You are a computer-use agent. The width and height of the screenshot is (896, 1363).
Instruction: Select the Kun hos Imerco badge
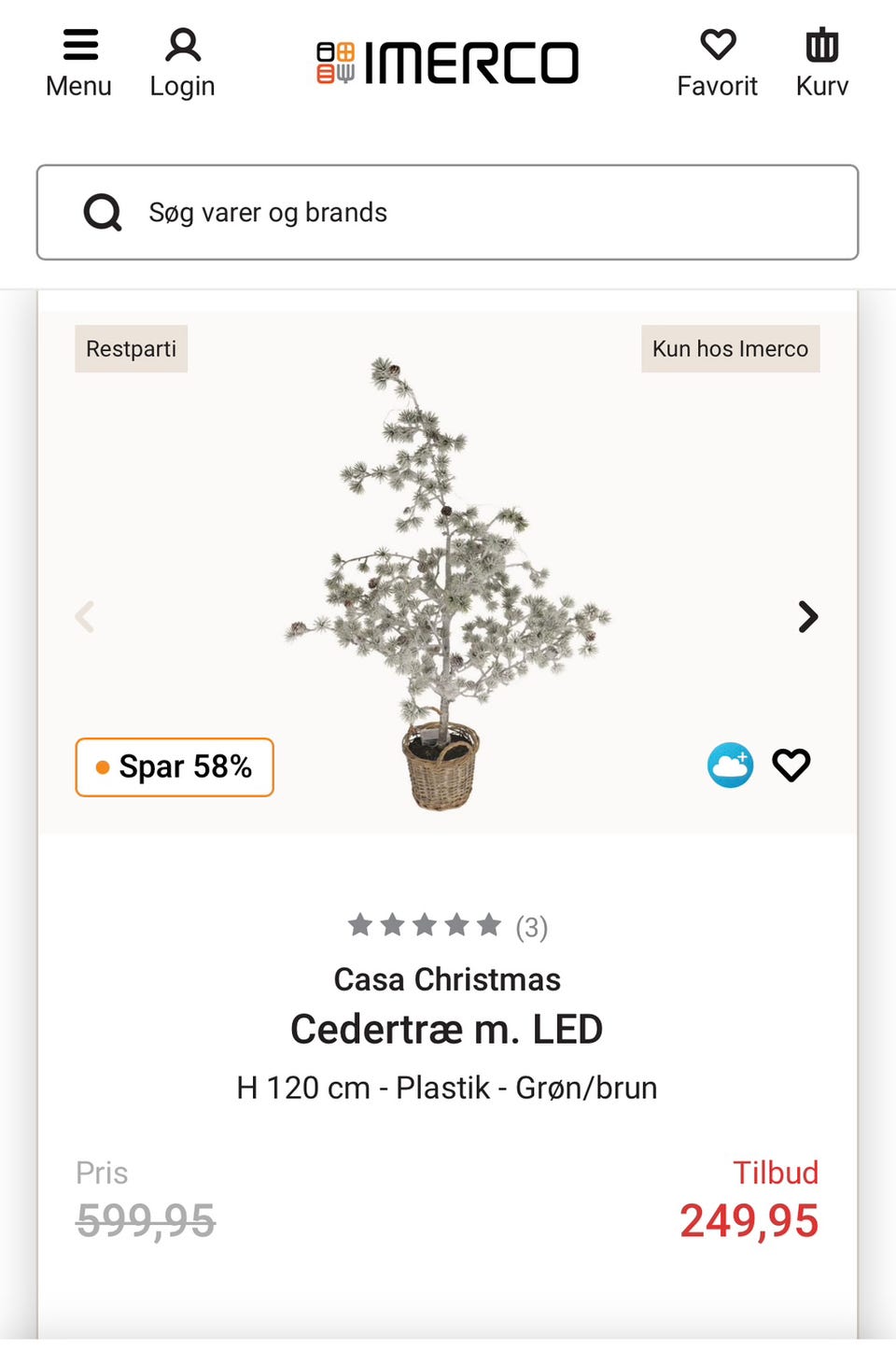coord(731,348)
